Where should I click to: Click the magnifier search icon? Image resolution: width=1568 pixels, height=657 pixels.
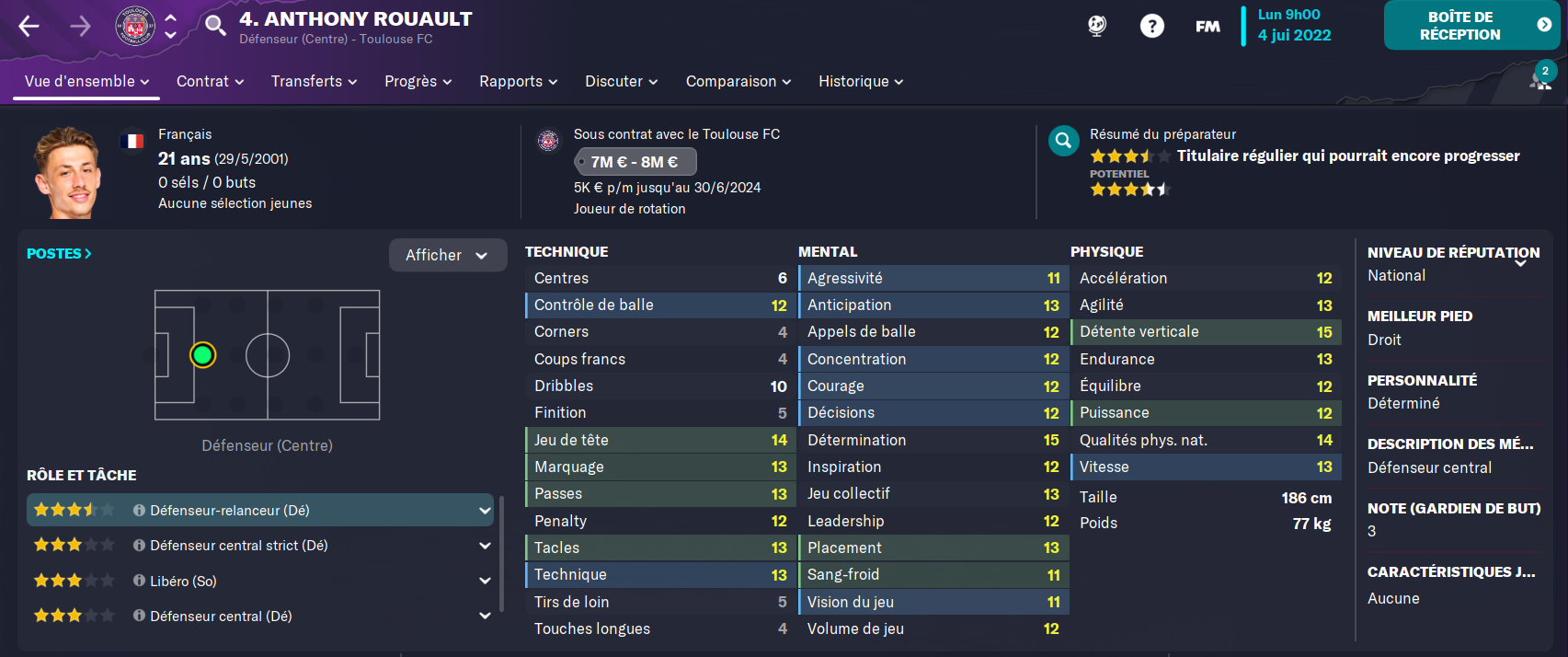(x=215, y=25)
